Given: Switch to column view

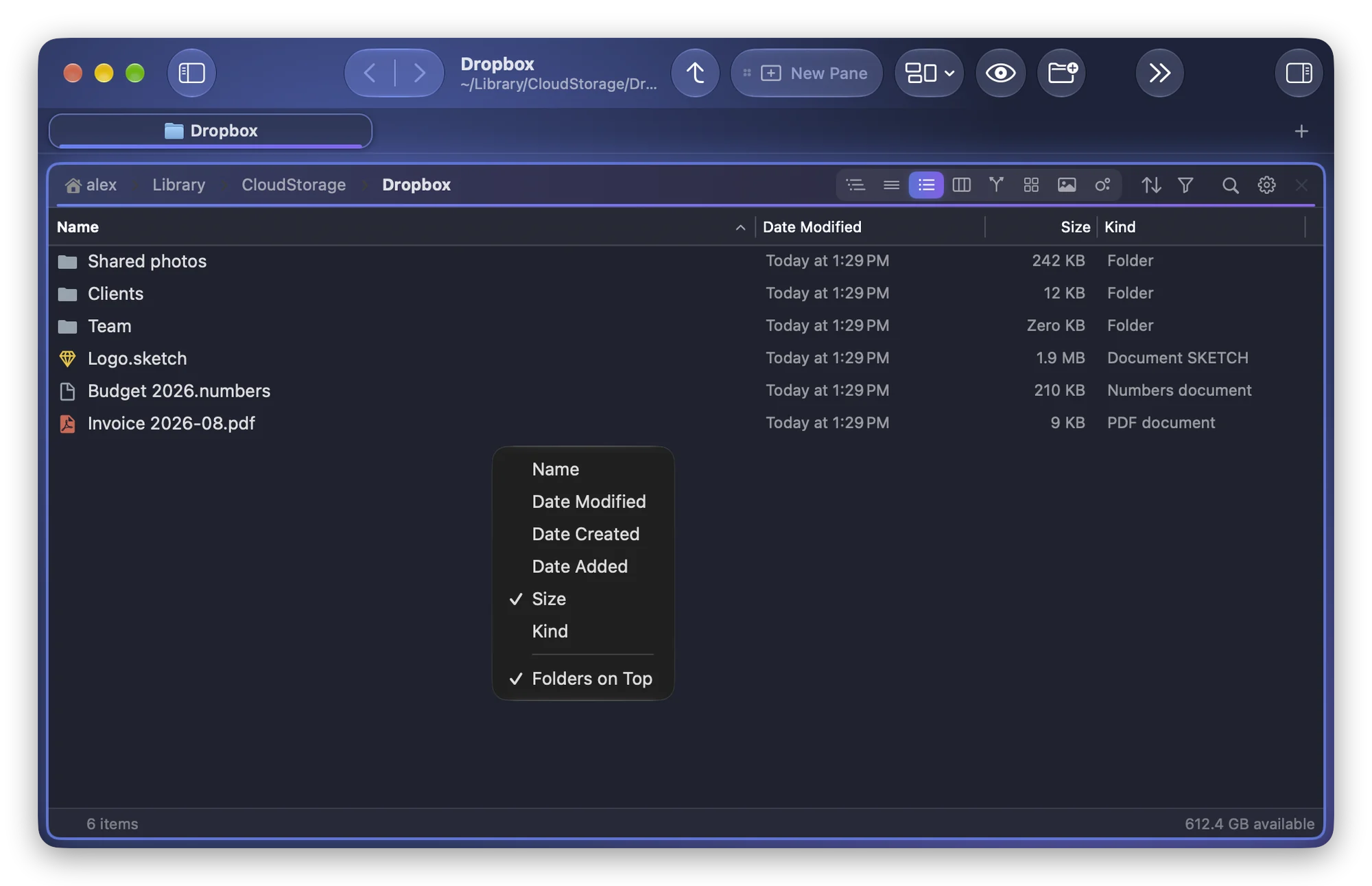Looking at the screenshot, I should coord(961,185).
